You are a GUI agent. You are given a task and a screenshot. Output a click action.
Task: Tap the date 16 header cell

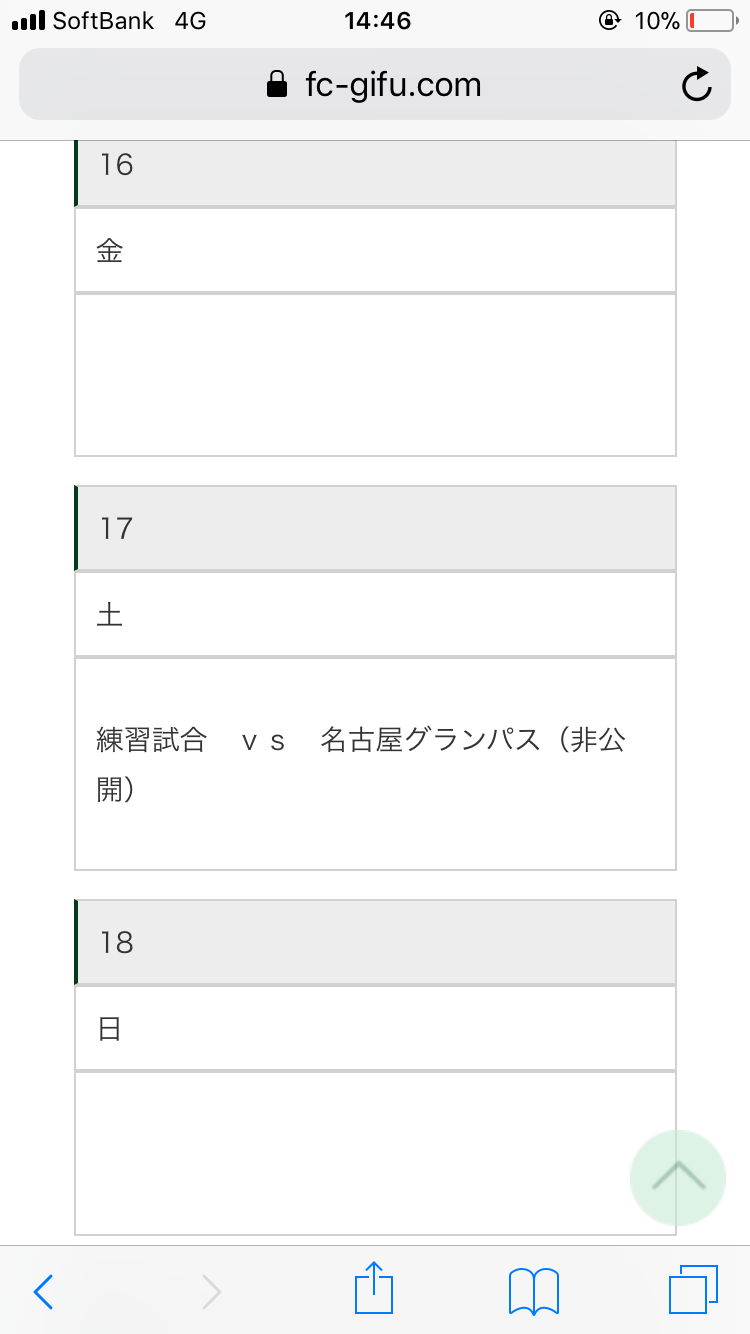point(375,165)
